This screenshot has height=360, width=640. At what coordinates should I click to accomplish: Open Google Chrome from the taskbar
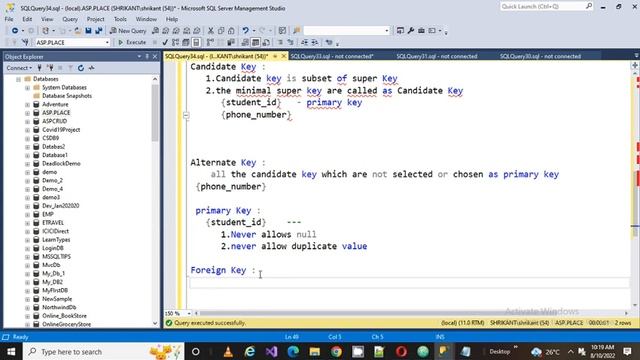coord(336,351)
